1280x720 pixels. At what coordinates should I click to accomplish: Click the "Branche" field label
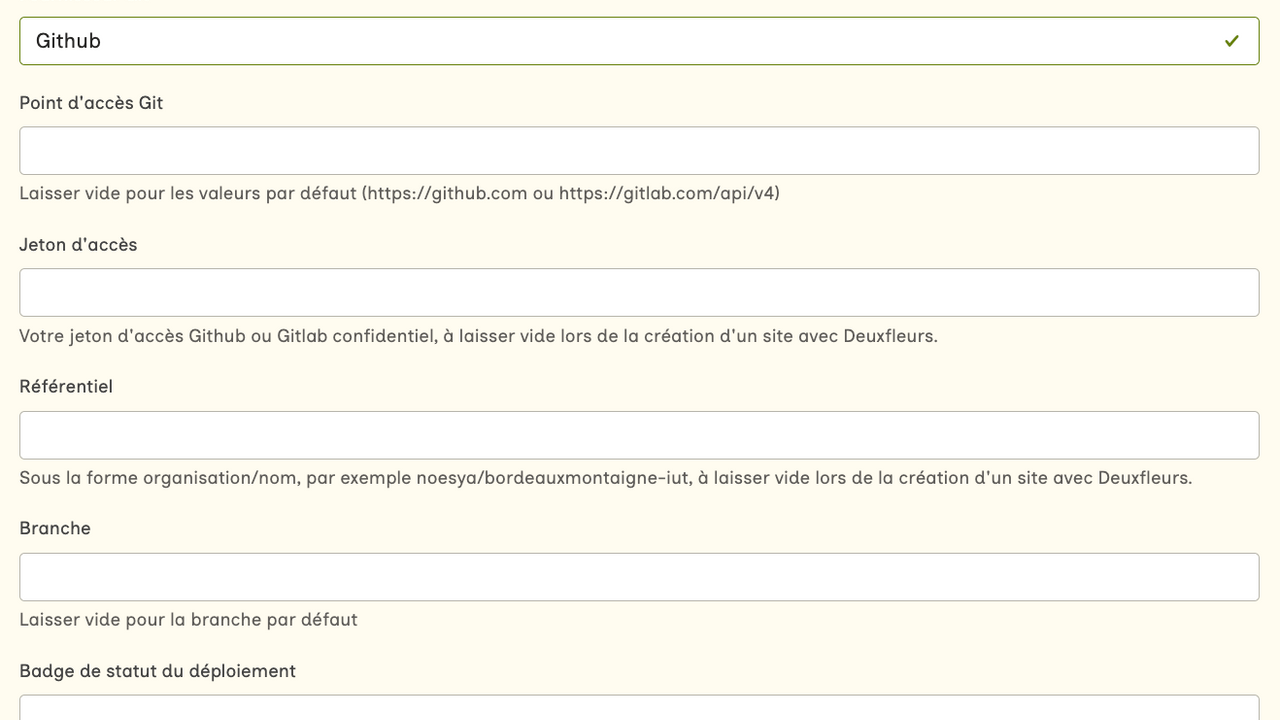click(x=55, y=528)
